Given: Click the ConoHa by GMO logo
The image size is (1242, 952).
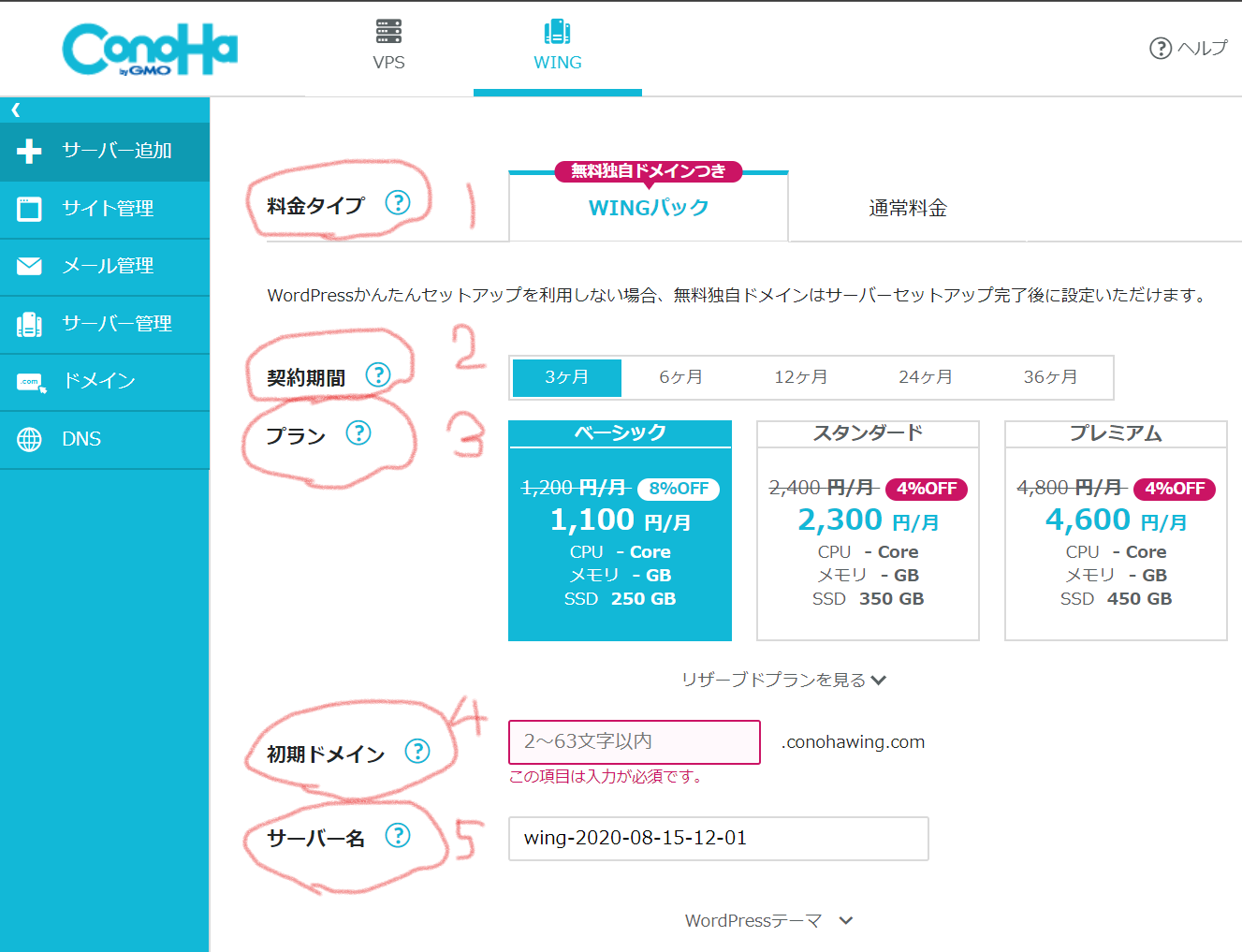Looking at the screenshot, I should [x=150, y=50].
